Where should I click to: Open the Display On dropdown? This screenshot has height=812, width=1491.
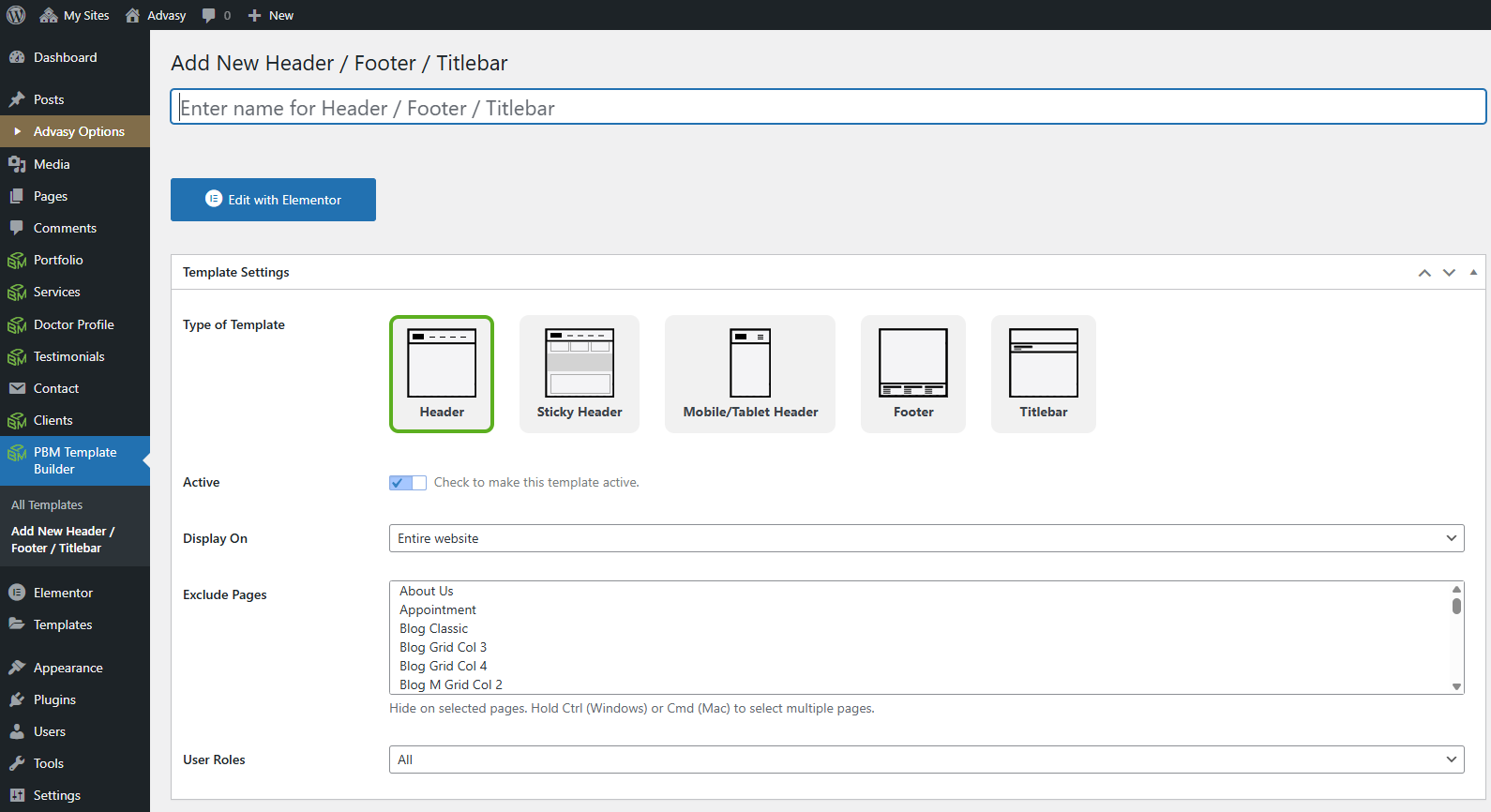(x=926, y=538)
